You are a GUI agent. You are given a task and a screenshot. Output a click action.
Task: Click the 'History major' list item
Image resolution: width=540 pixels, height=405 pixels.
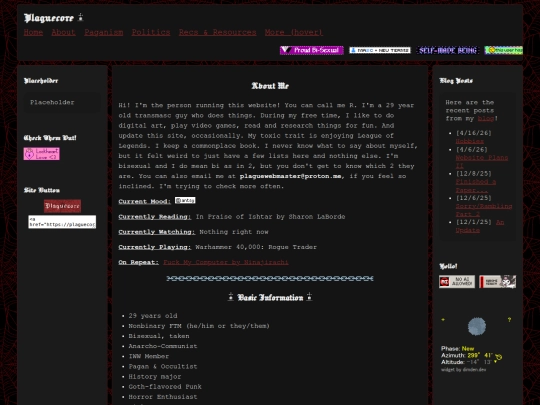(155, 376)
